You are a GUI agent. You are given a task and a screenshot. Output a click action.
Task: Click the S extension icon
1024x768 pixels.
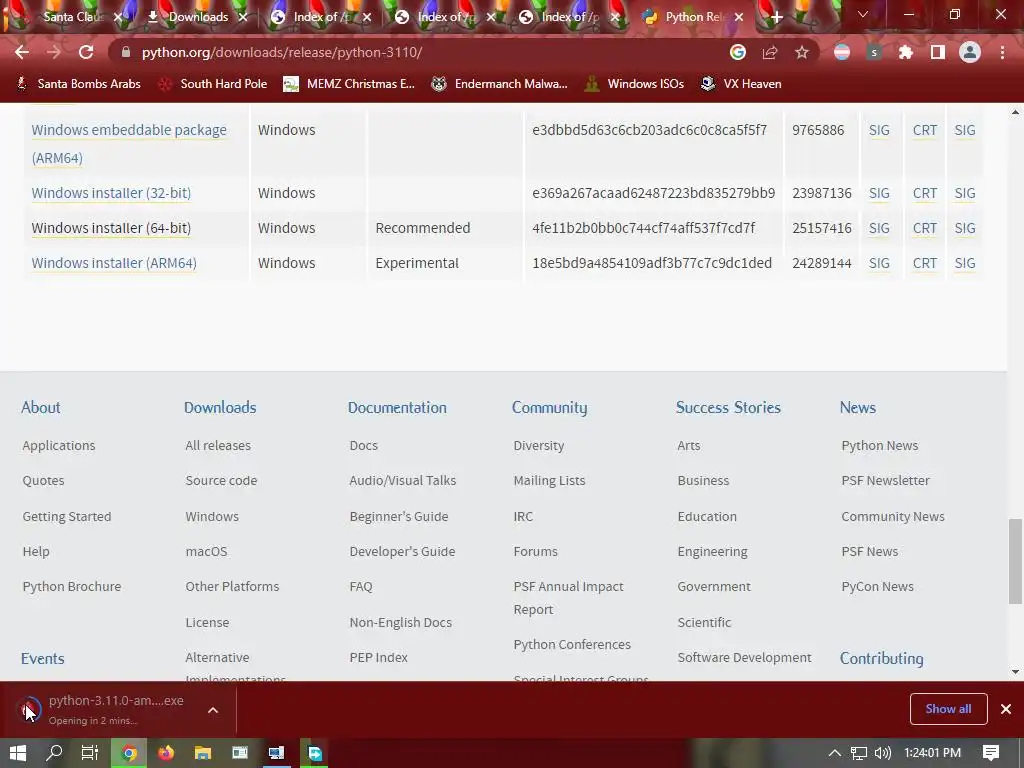point(874,52)
